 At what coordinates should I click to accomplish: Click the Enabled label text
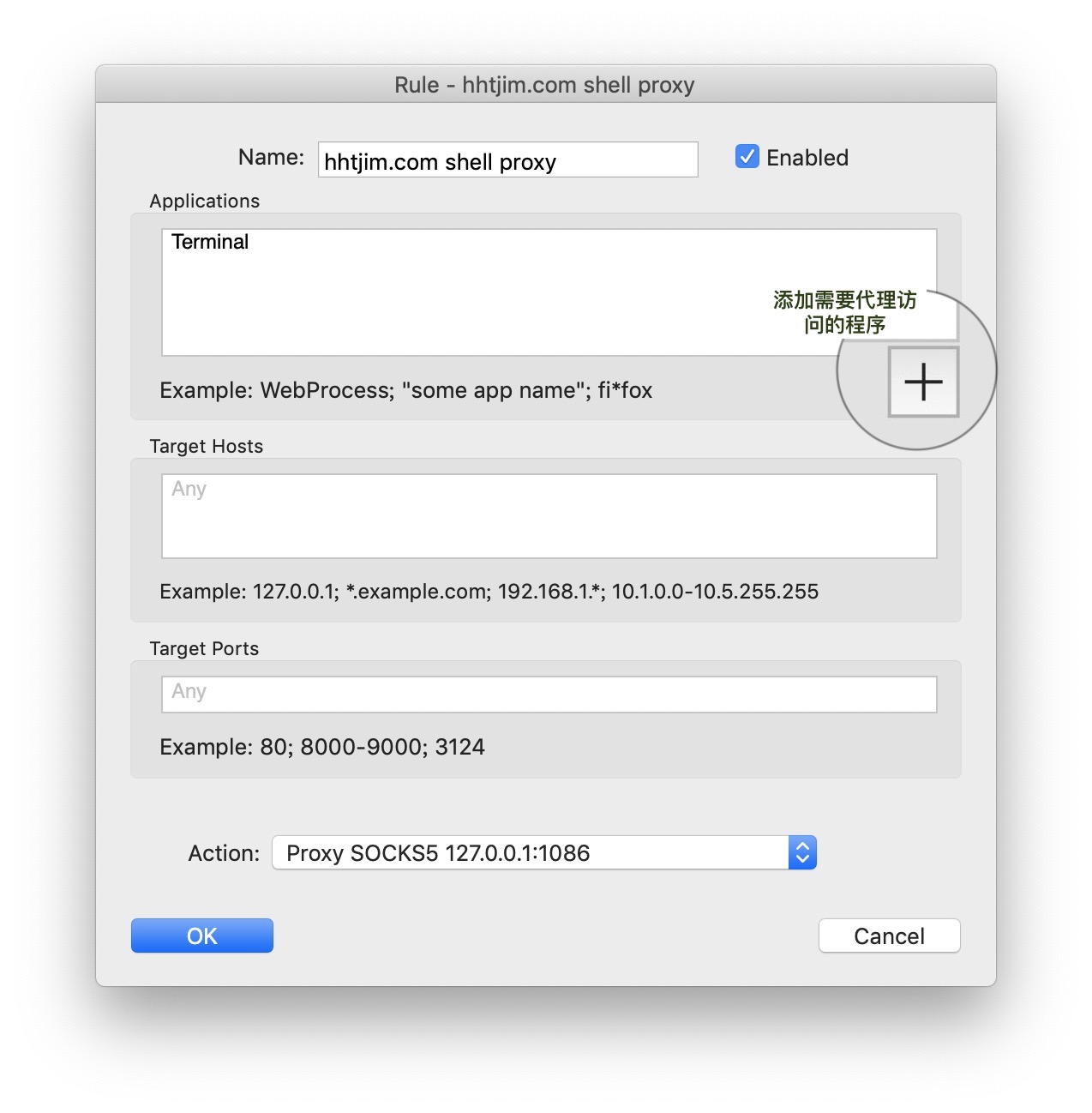(x=807, y=158)
